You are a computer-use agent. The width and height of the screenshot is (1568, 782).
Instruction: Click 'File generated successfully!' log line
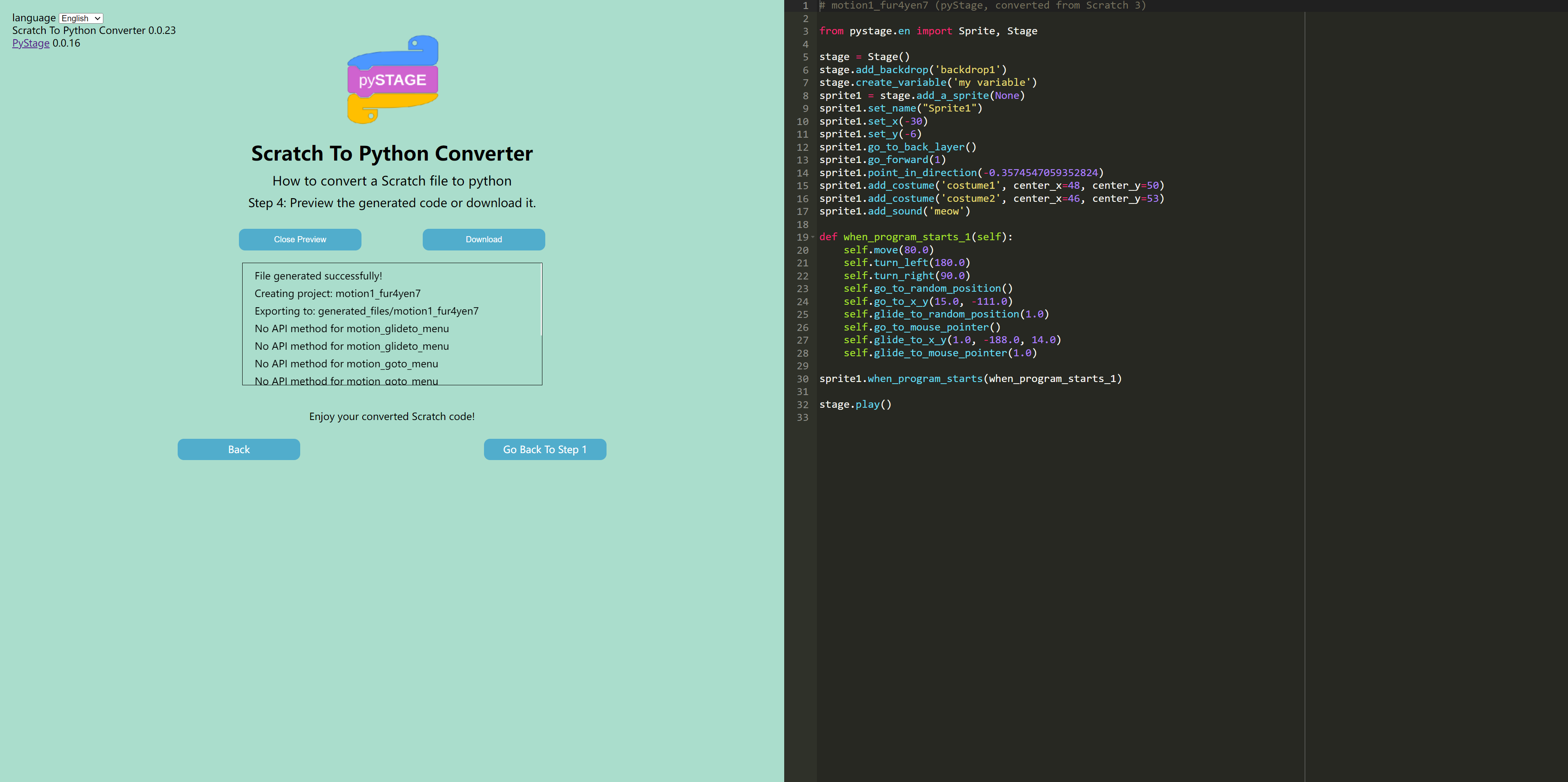(318, 276)
